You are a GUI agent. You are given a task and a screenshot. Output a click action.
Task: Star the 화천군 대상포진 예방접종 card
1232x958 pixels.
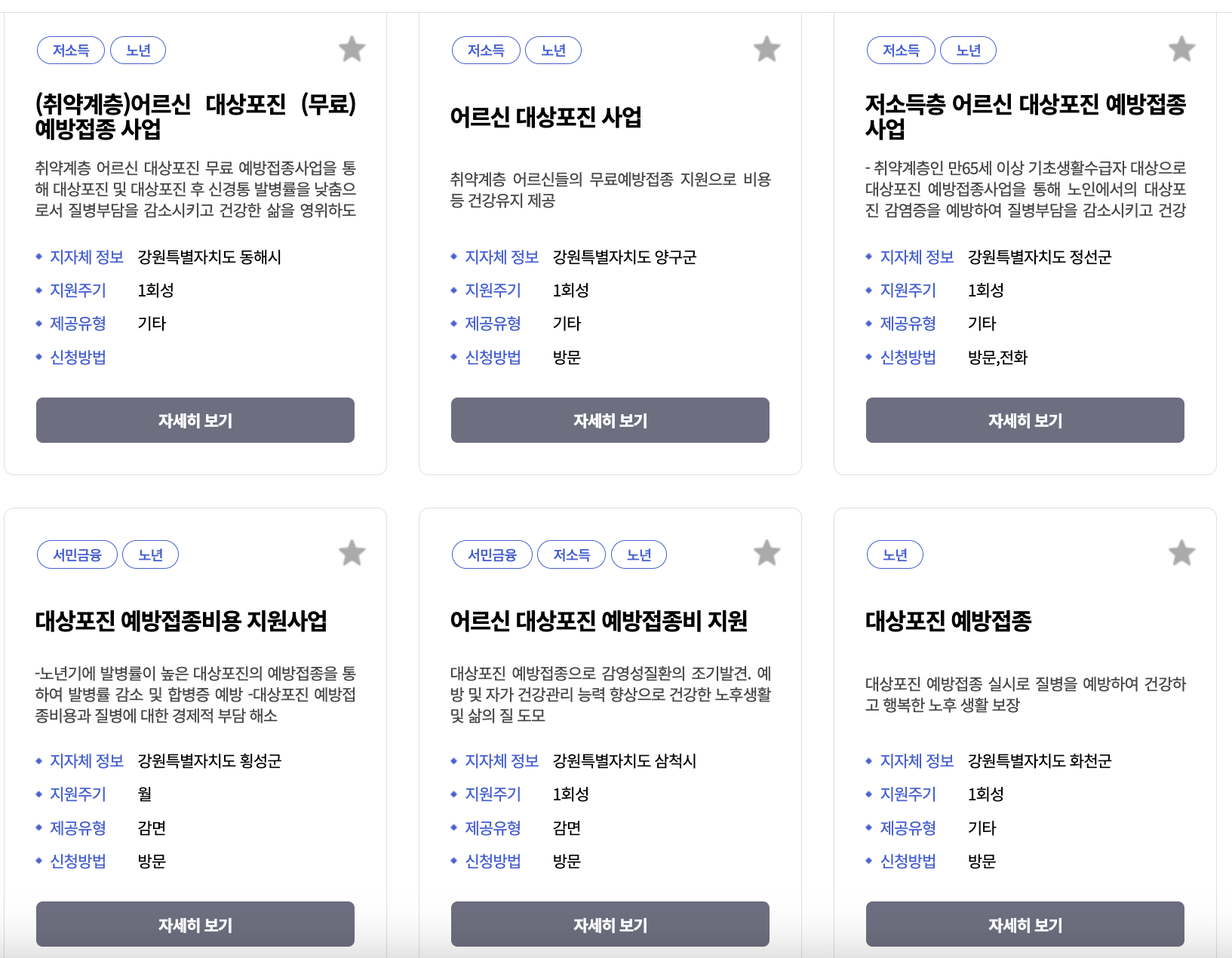[x=1181, y=553]
